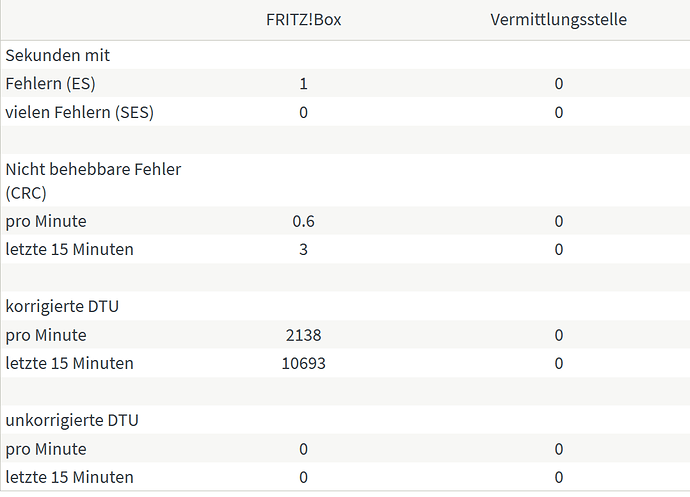Image resolution: width=690 pixels, height=497 pixels.
Task: Click the Nicht behebbare Fehler (CRC) heading
Action: pyautogui.click(x=93, y=181)
